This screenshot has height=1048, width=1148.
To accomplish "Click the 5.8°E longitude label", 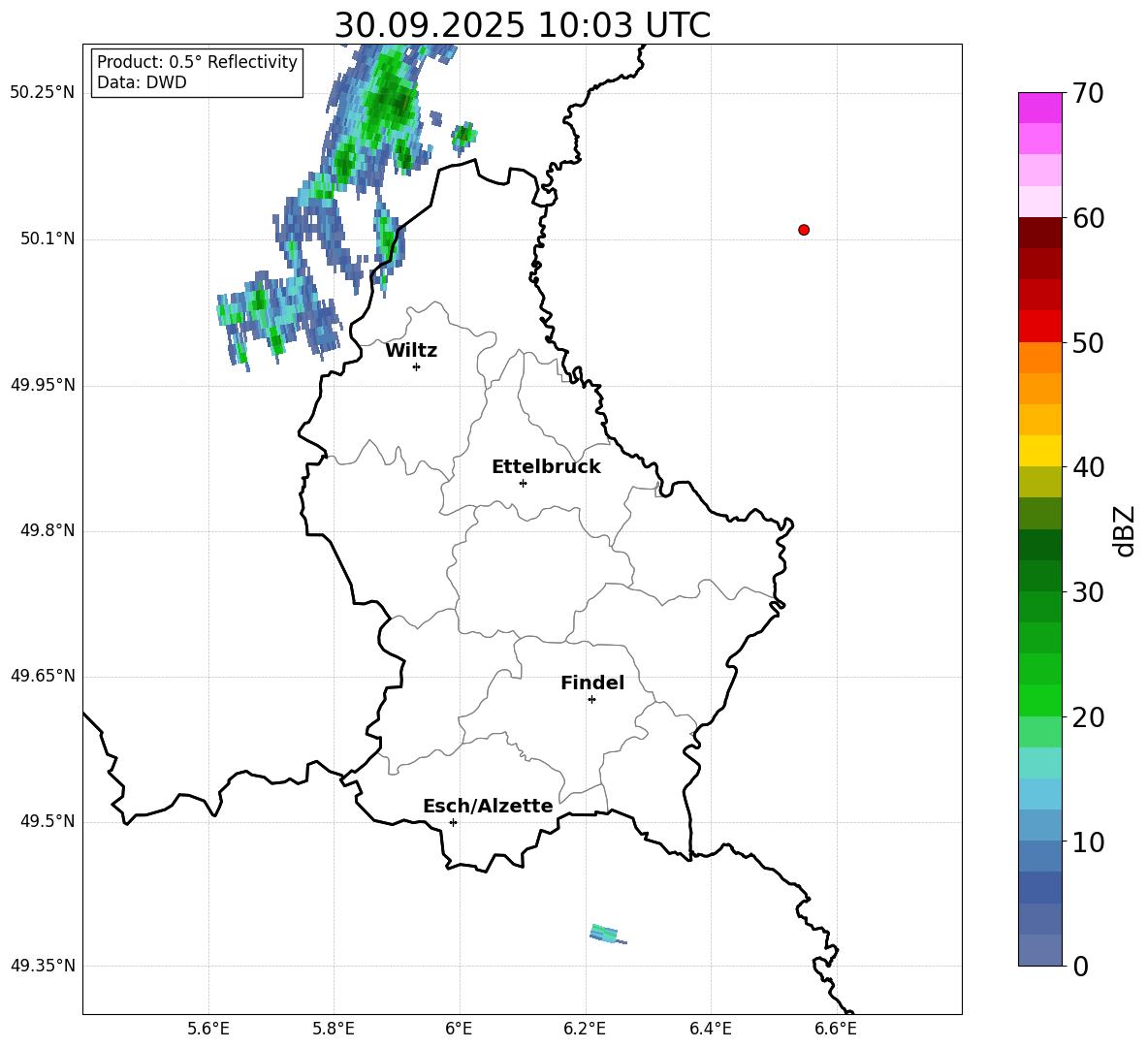I will (334, 1029).
